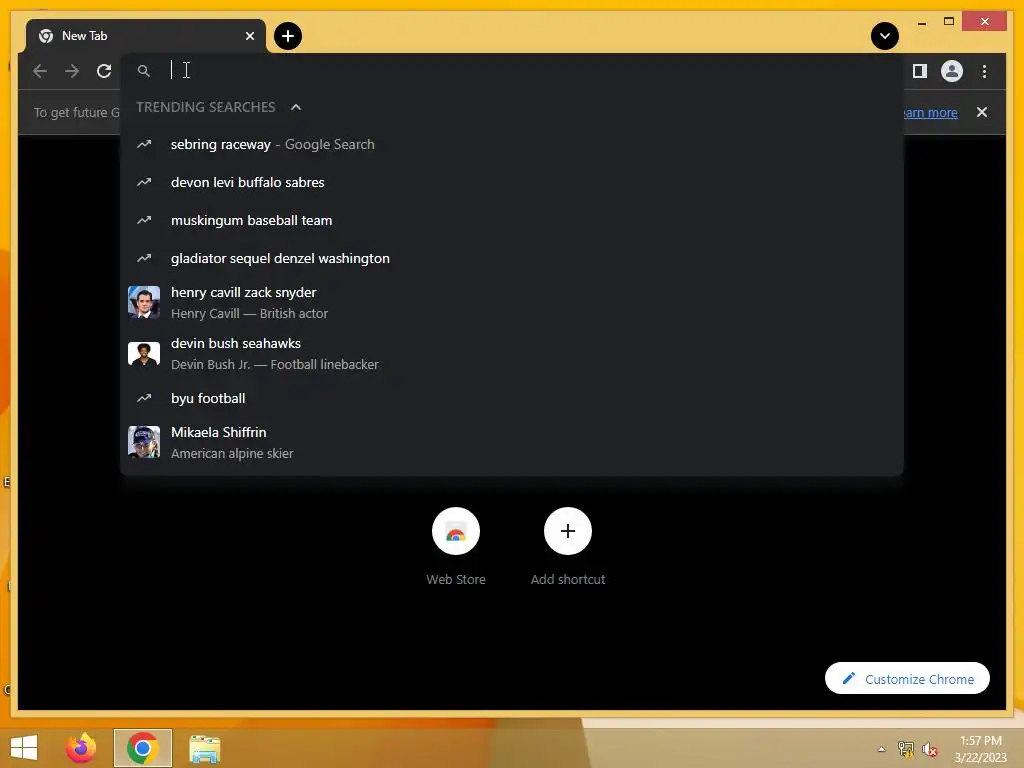This screenshot has height=768, width=1024.
Task: Dismiss the infobar with X
Action: [x=982, y=112]
